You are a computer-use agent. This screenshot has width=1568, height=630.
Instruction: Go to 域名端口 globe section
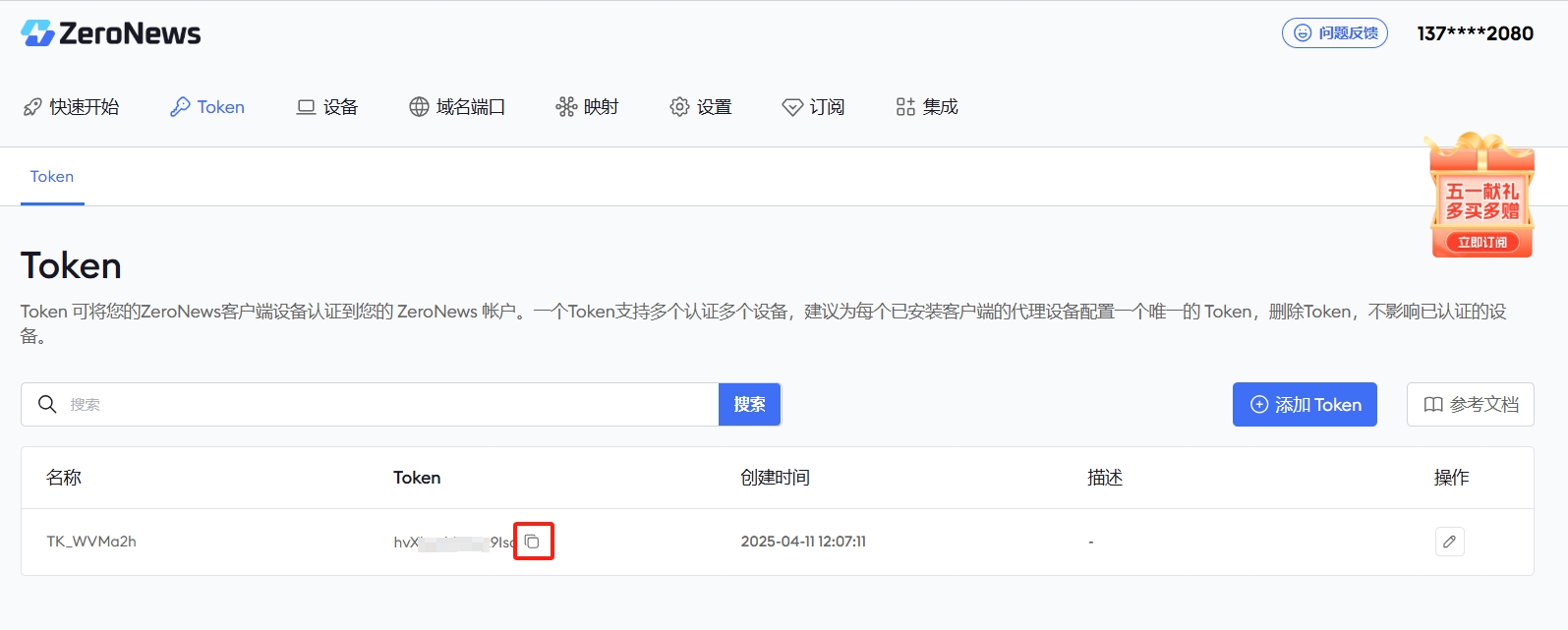tap(457, 107)
